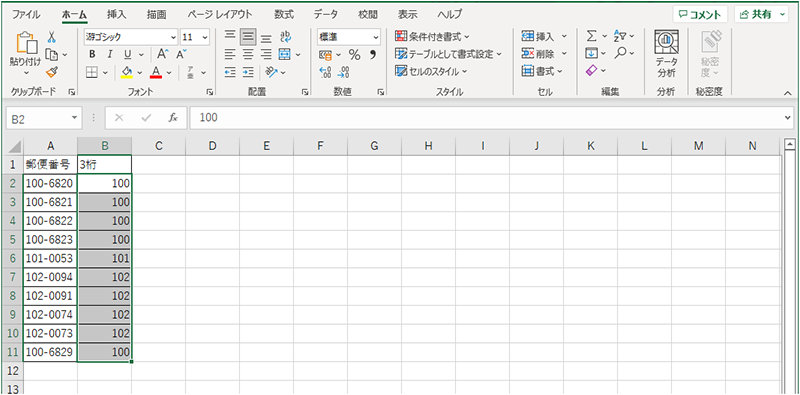Open テーブルとして書式設定 menu
The height and width of the screenshot is (395, 800).
(x=448, y=54)
